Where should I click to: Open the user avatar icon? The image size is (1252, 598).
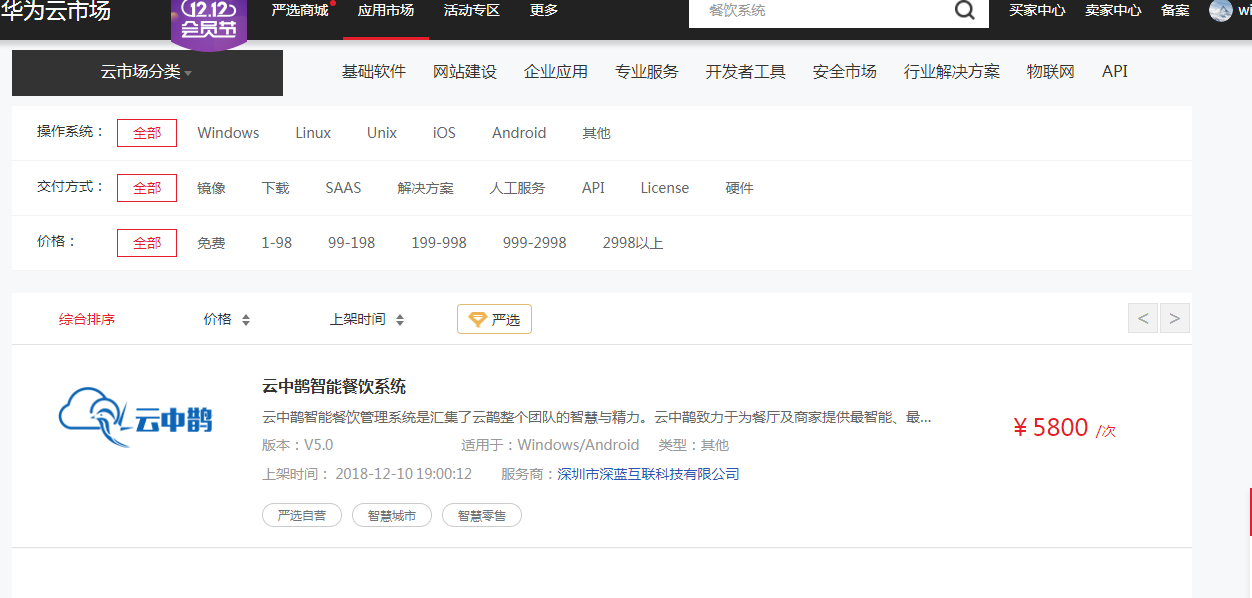[x=1220, y=11]
